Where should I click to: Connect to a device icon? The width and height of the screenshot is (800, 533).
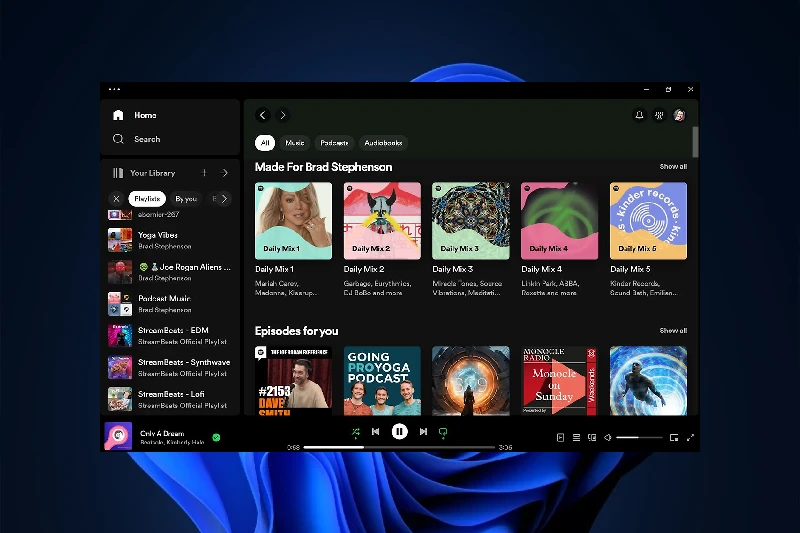tap(592, 438)
